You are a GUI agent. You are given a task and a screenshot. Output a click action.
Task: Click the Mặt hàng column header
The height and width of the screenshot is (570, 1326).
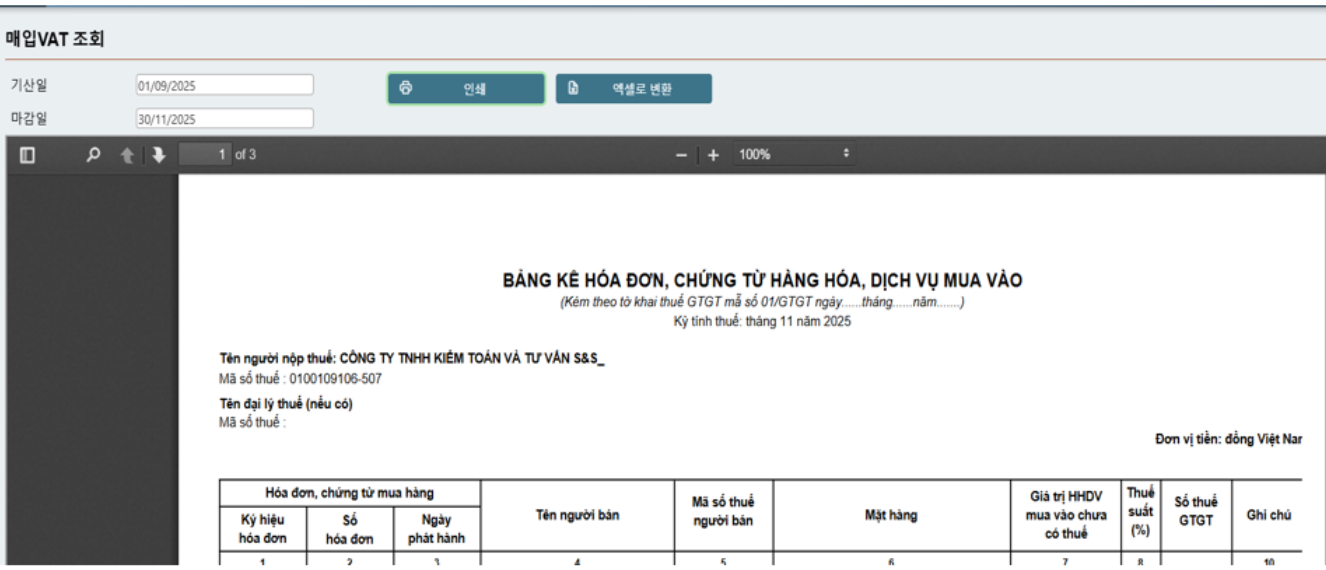tap(890, 515)
